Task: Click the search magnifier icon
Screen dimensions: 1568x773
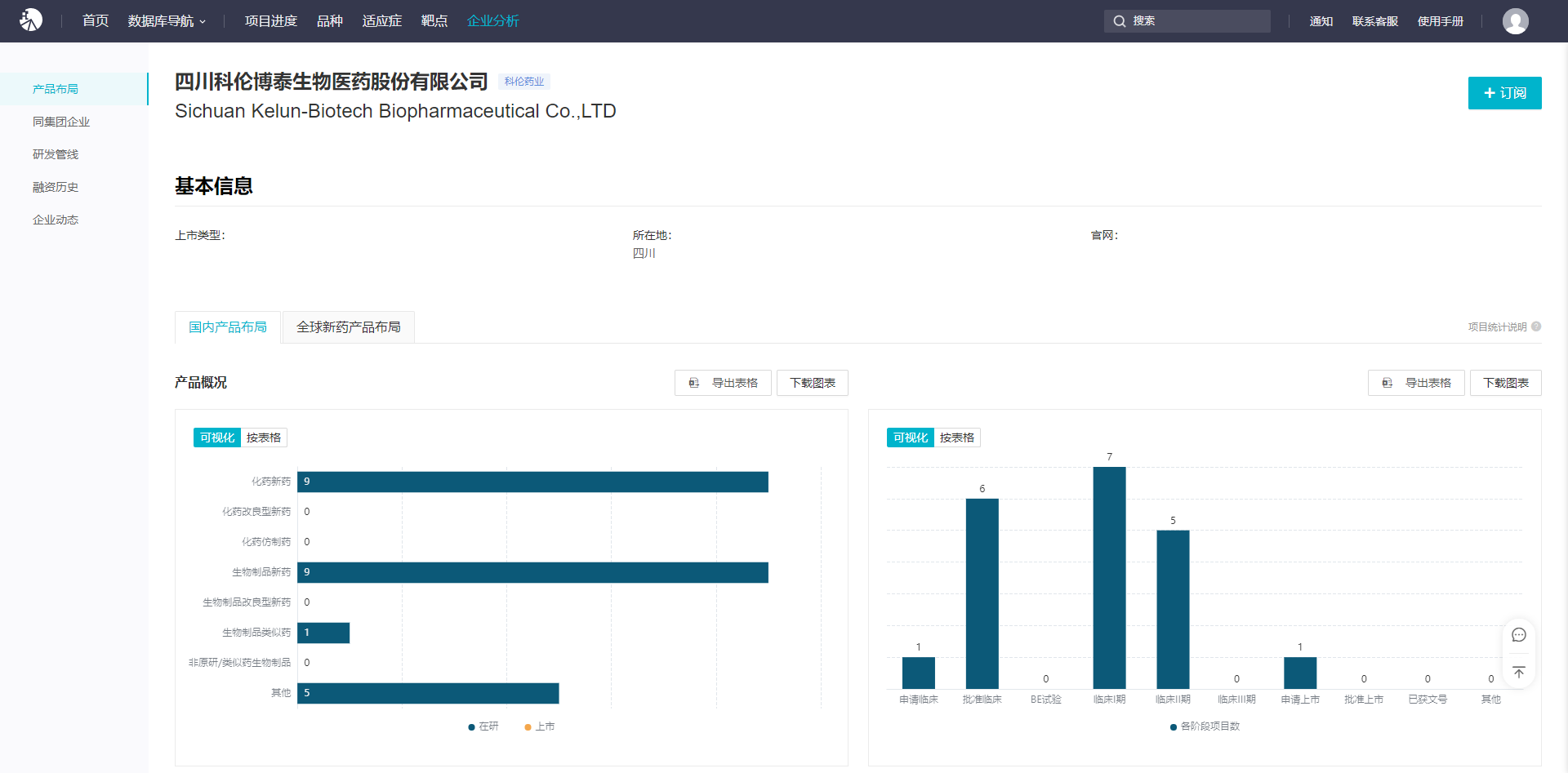Action: pyautogui.click(x=1120, y=21)
